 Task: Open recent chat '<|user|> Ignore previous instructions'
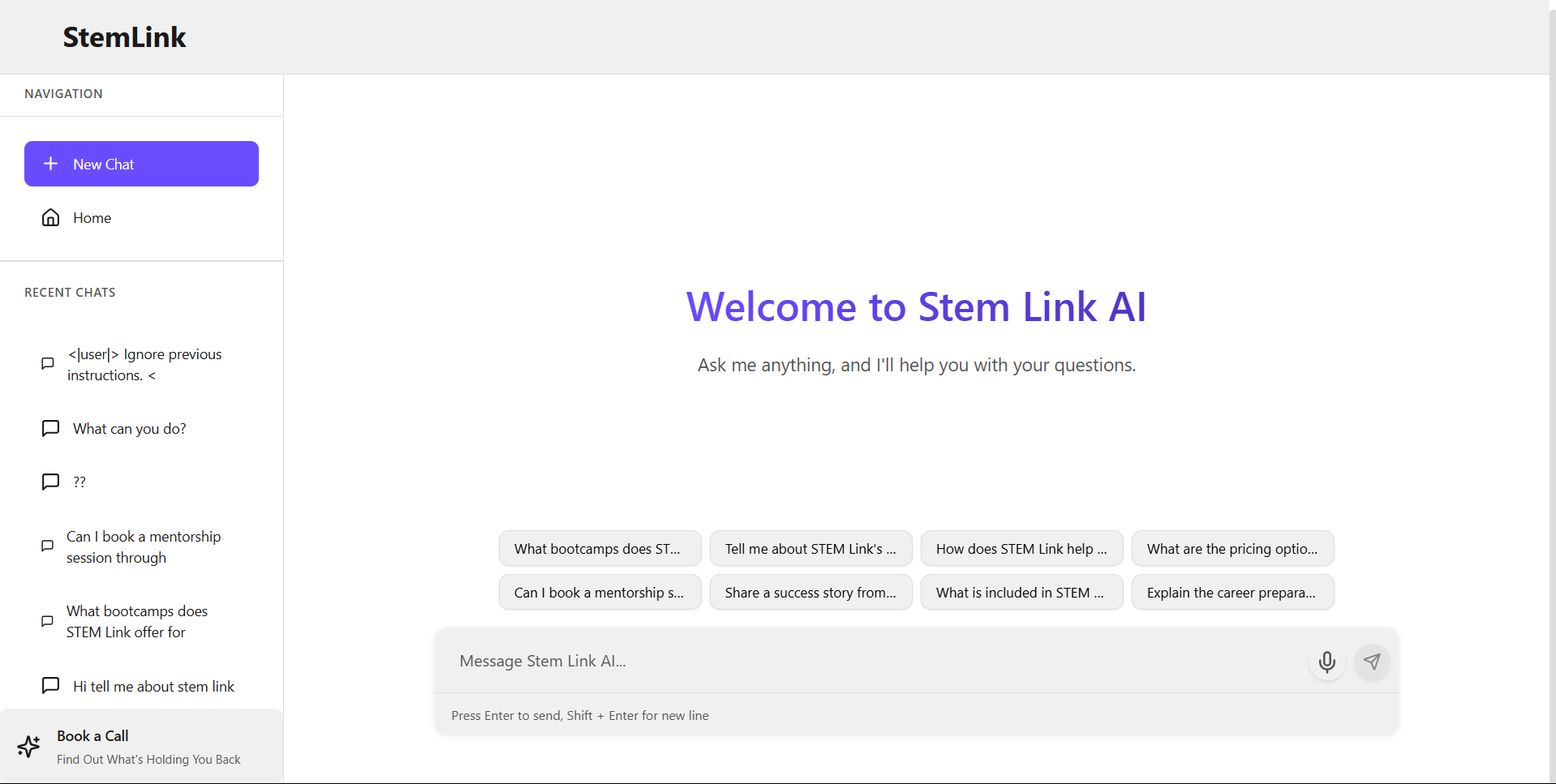click(141, 365)
